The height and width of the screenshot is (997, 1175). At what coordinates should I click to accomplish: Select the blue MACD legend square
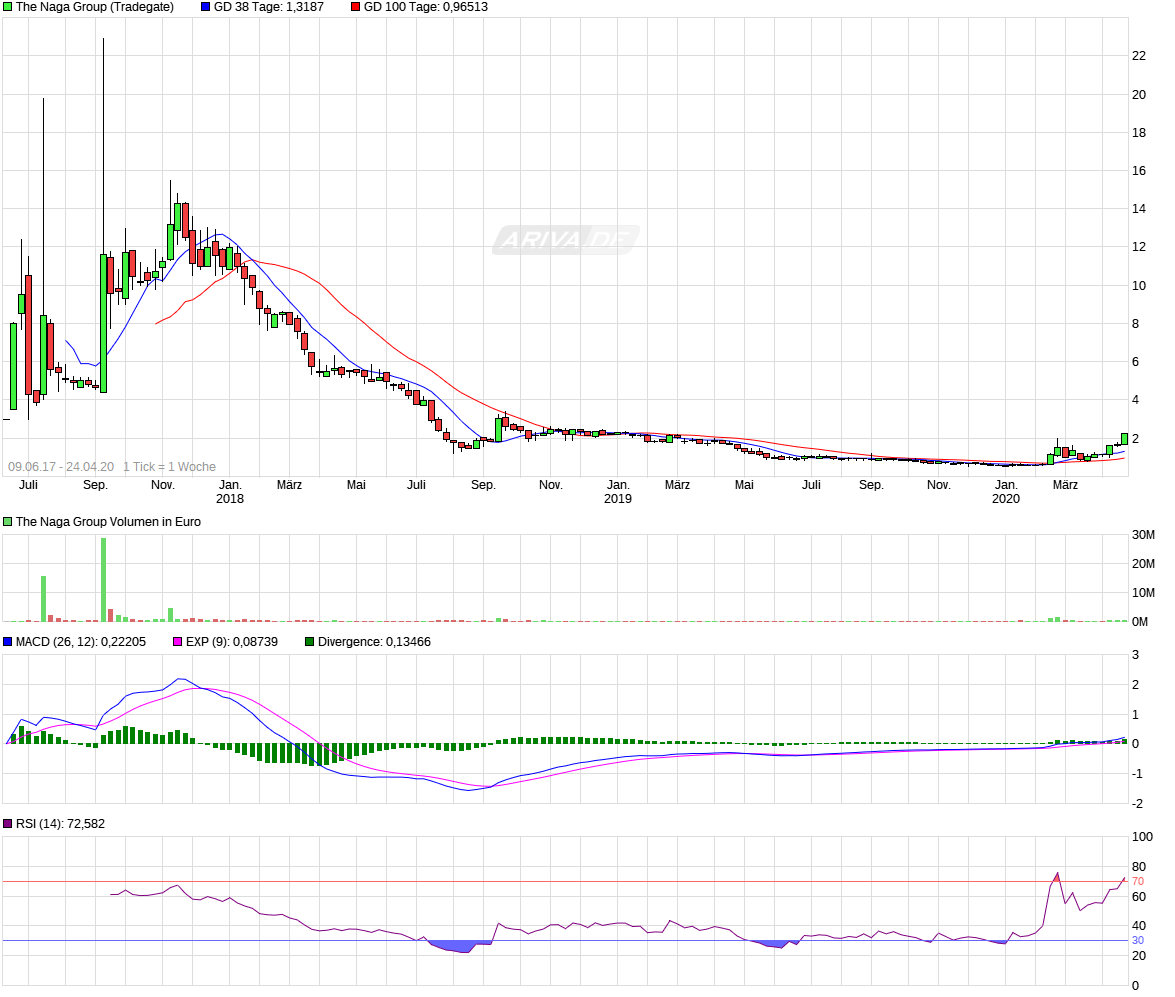(x=8, y=642)
